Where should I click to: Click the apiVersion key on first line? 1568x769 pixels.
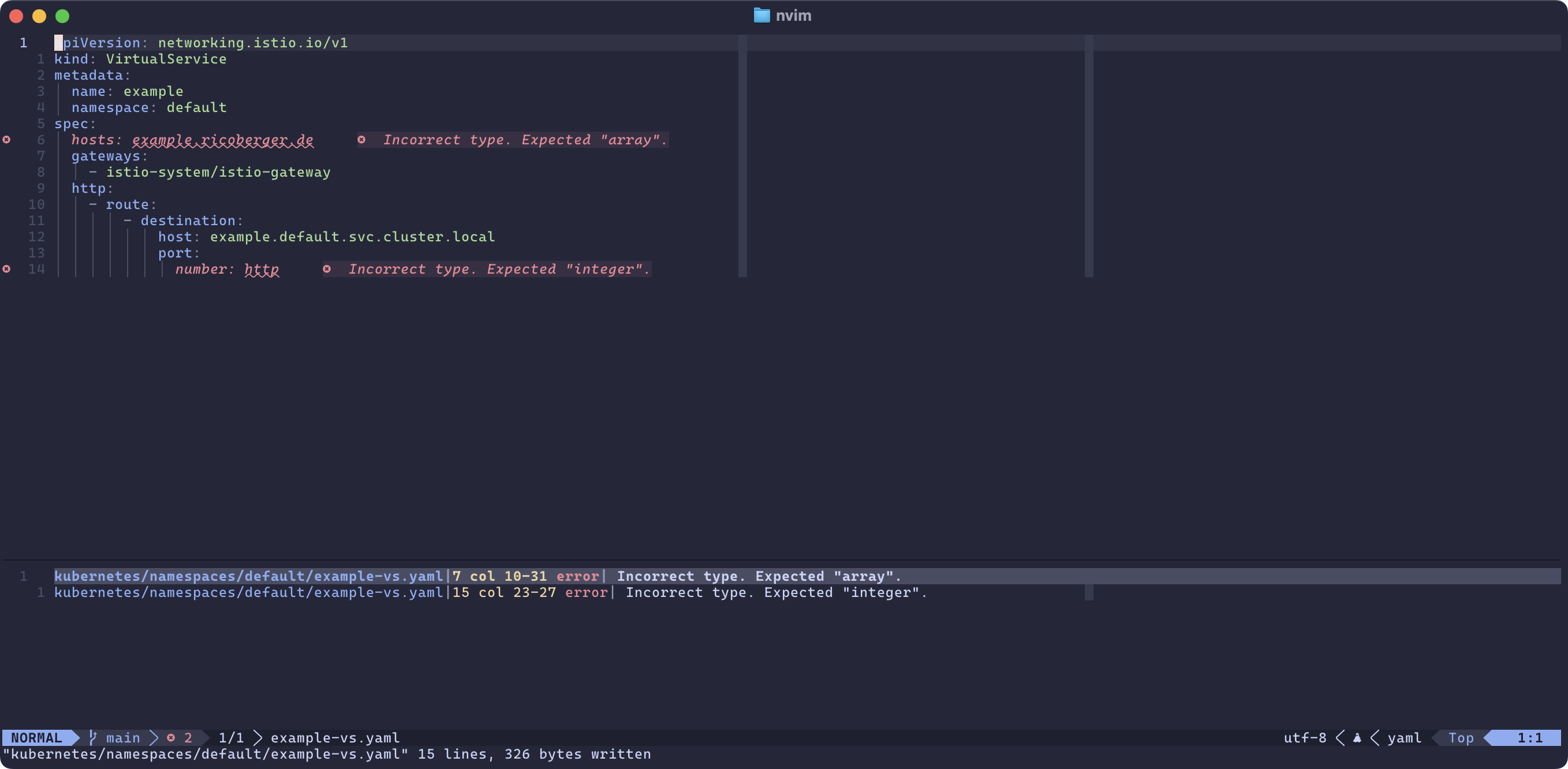coord(98,43)
